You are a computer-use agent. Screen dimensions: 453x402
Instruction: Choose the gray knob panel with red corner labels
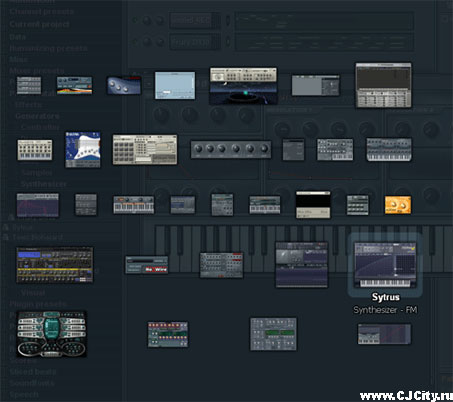[222, 265]
